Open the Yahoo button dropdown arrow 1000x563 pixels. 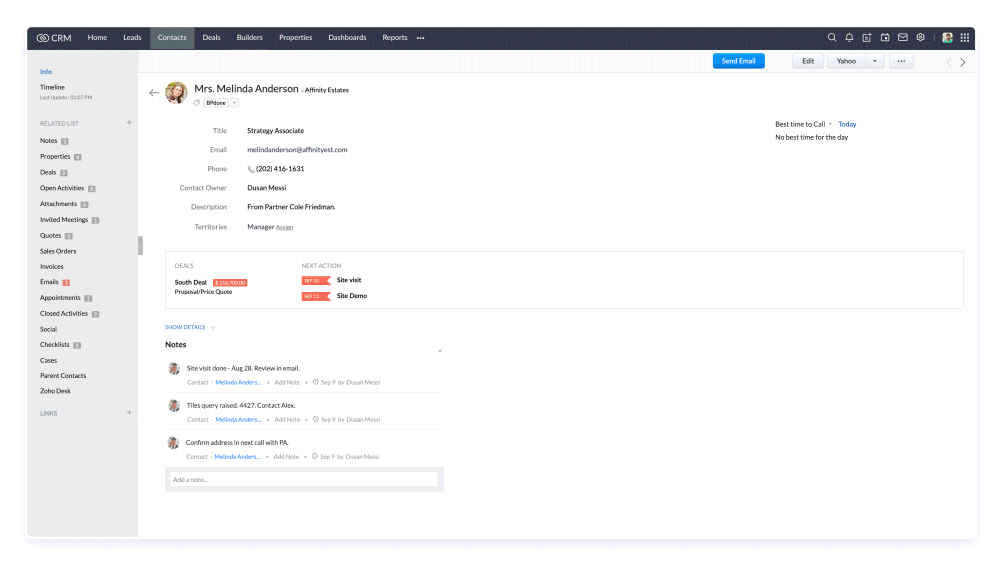pyautogui.click(x=875, y=61)
